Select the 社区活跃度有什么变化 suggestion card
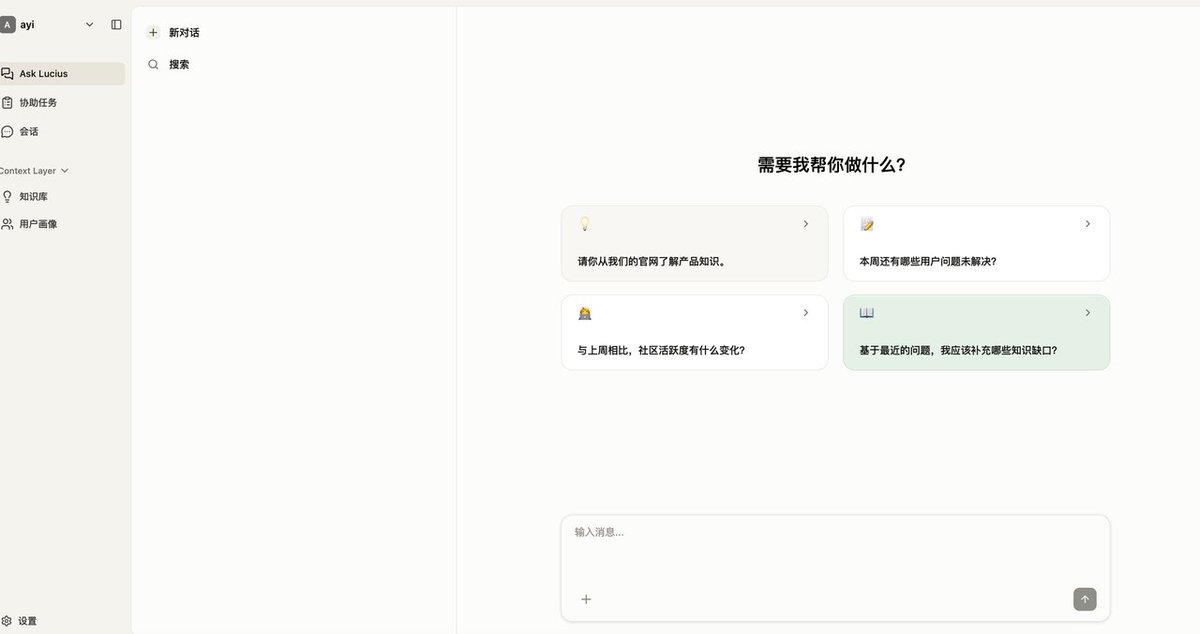Screen dimensions: 1200x634 (x=694, y=332)
